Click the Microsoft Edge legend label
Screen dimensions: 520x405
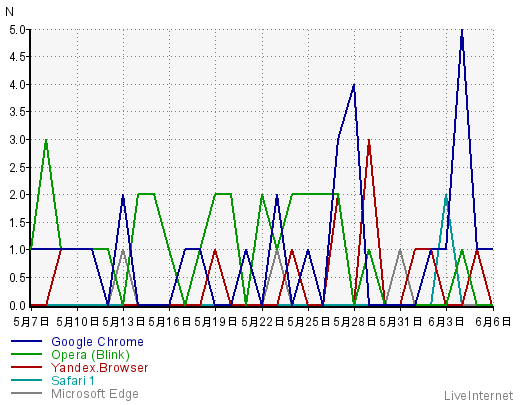tap(95, 394)
